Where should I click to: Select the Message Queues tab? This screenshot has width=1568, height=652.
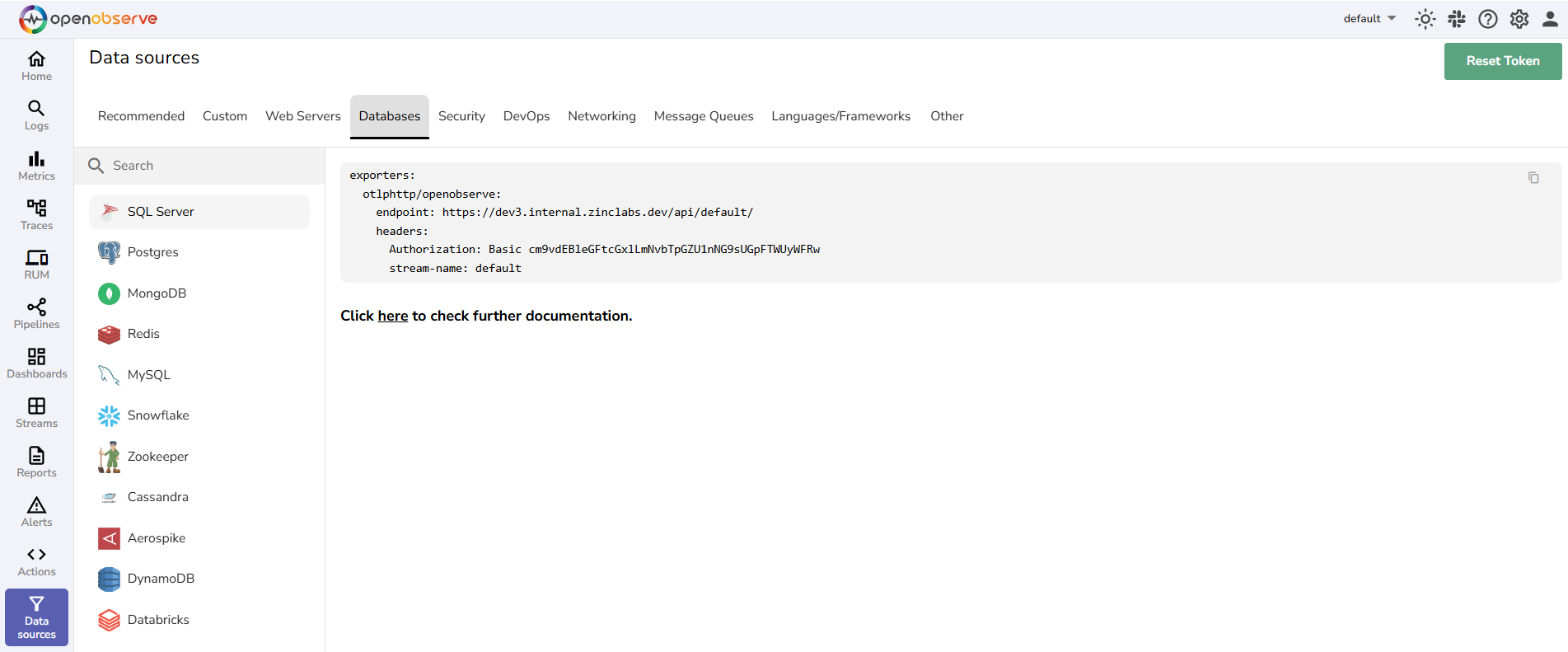pyautogui.click(x=703, y=116)
